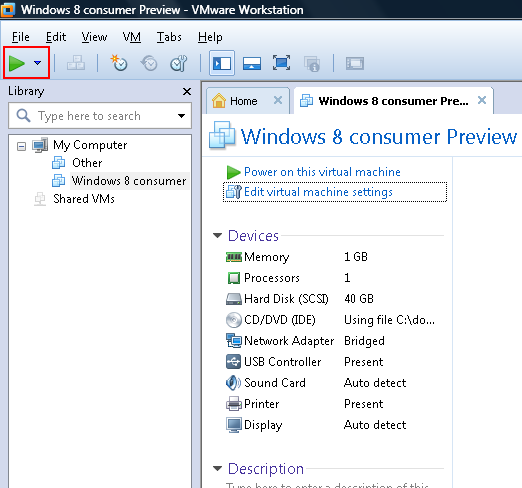Image resolution: width=522 pixels, height=488 pixels.
Task: Select the Display device label
Action: click(x=263, y=425)
